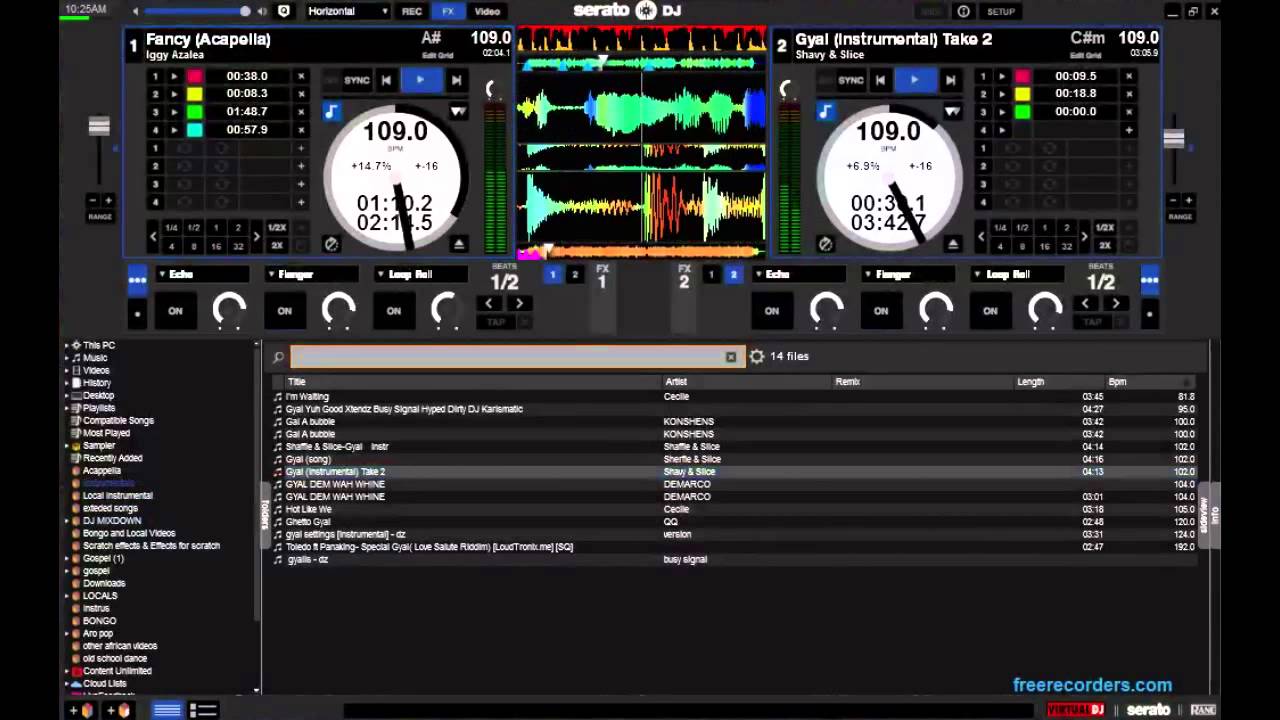Click RANGE button beside deck 2 pitch
This screenshot has width=1280, height=720.
(x=1180, y=217)
